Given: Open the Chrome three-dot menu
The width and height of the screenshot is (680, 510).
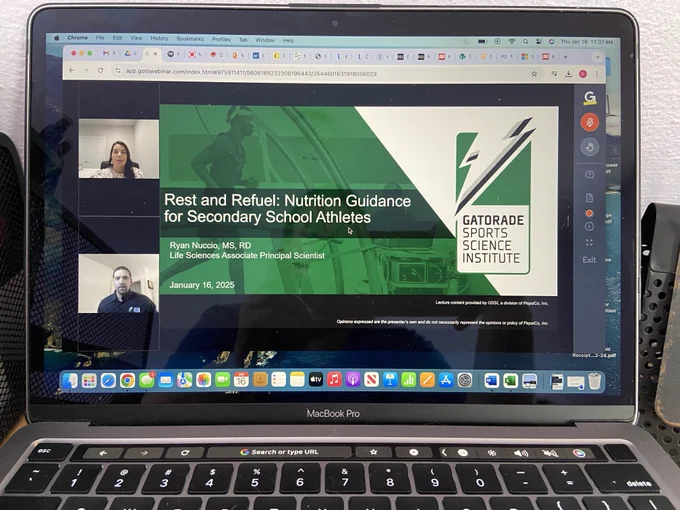Looking at the screenshot, I should [597, 74].
